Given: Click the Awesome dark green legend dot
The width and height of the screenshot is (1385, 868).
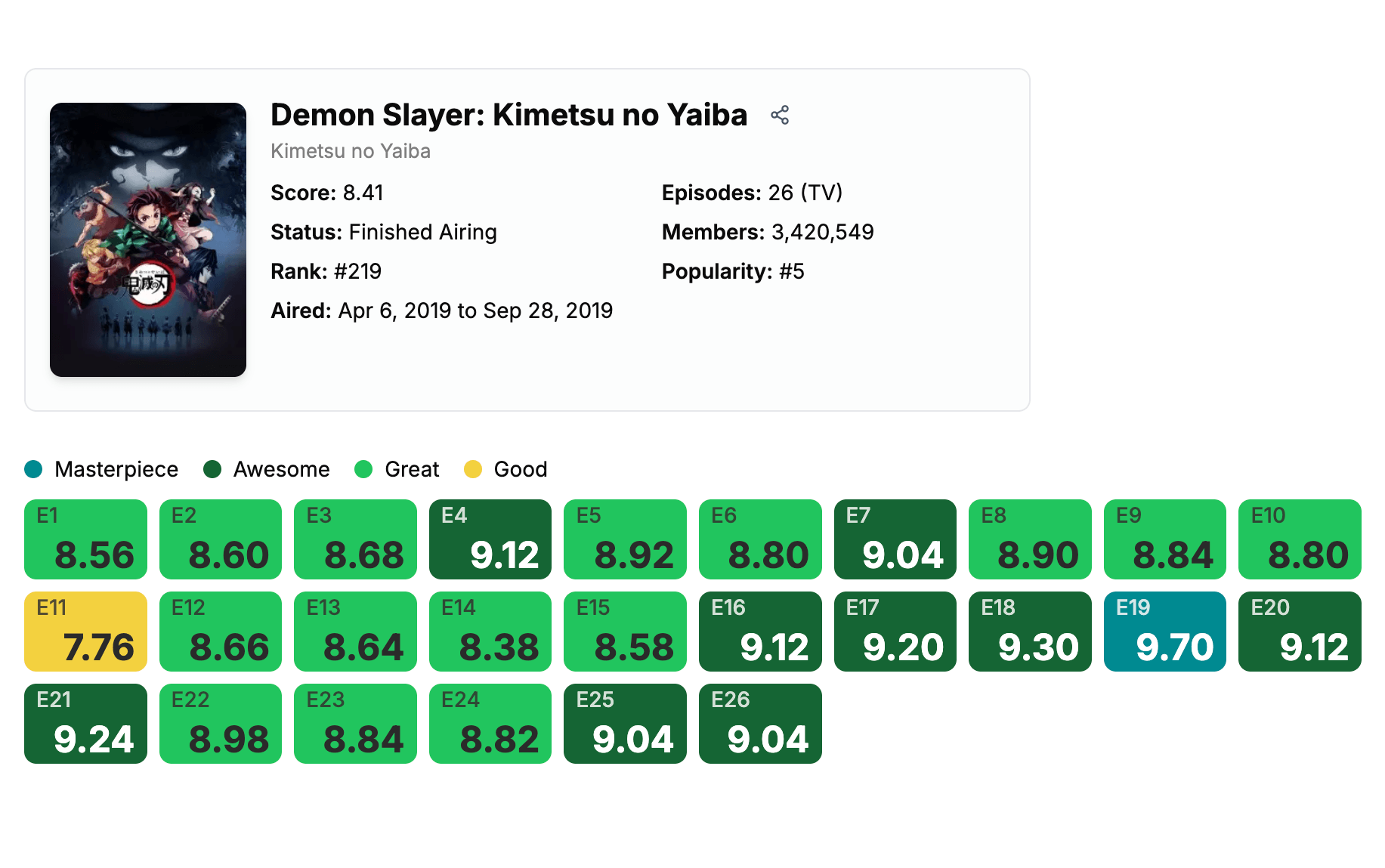Looking at the screenshot, I should [x=212, y=469].
